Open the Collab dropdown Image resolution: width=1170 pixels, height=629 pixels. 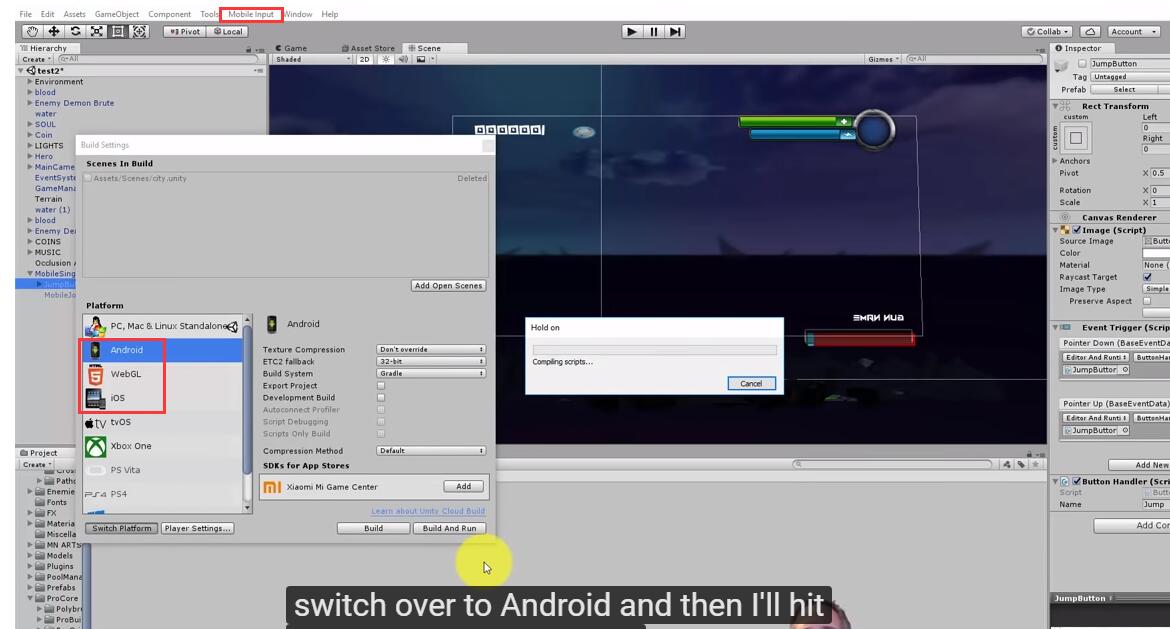pos(1047,31)
